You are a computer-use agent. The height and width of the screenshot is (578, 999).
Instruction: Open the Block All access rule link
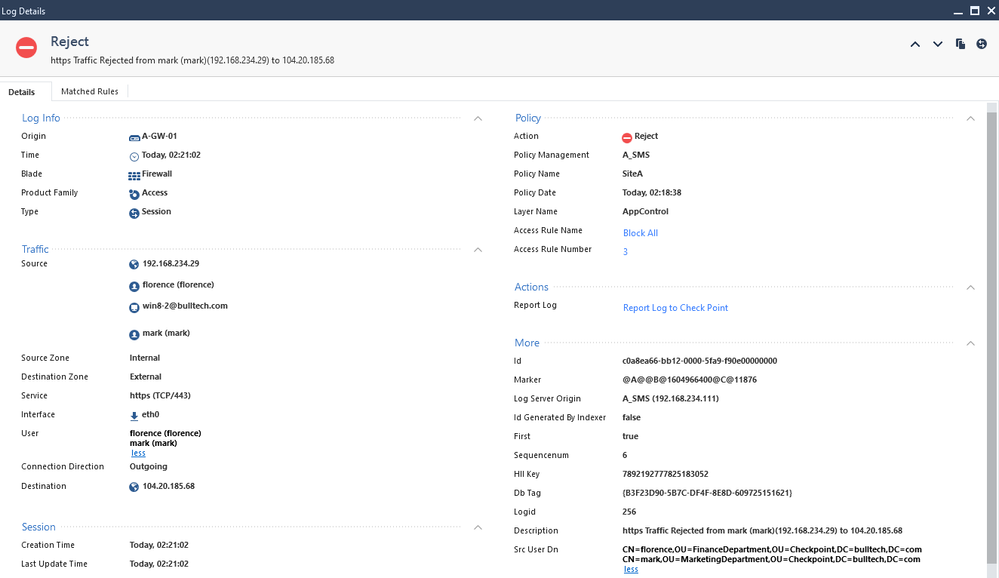click(640, 233)
